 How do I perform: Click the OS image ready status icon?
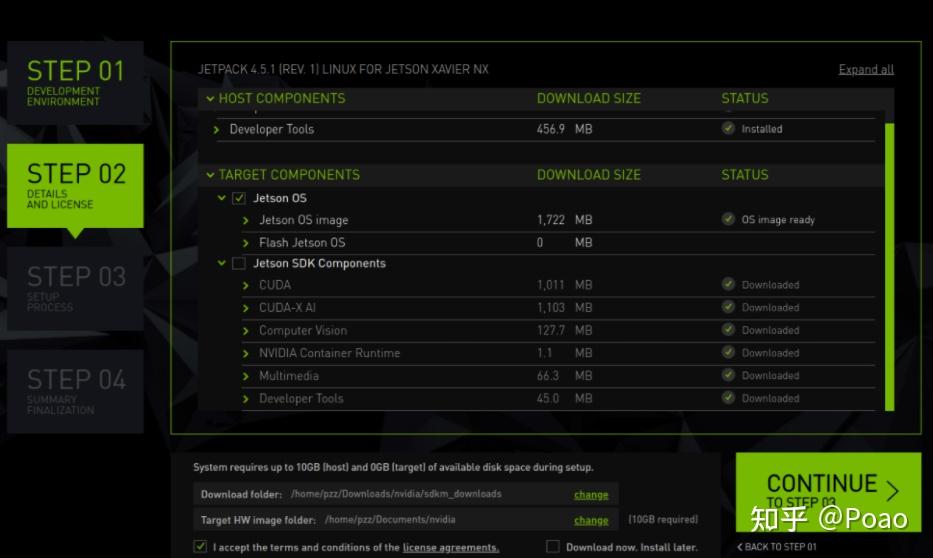coord(728,219)
